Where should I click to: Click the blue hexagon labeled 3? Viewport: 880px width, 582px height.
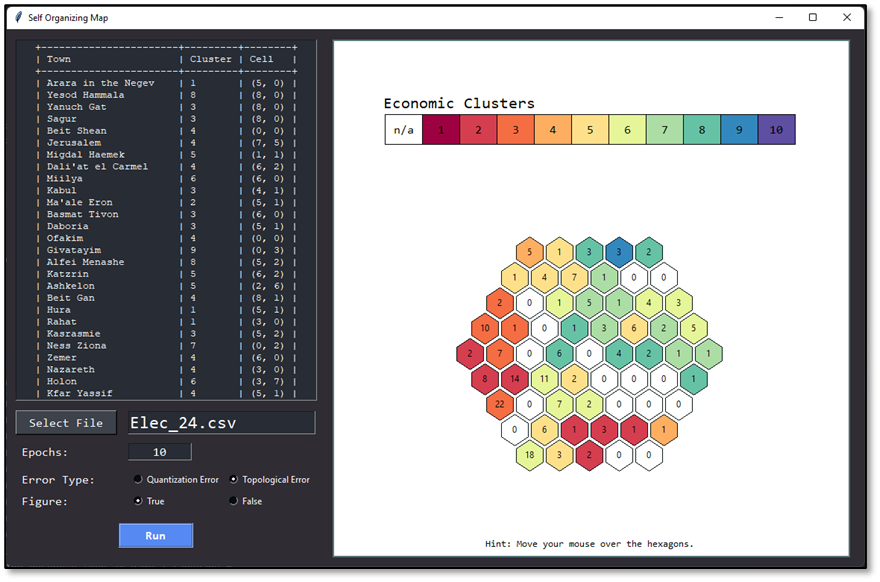pos(619,252)
